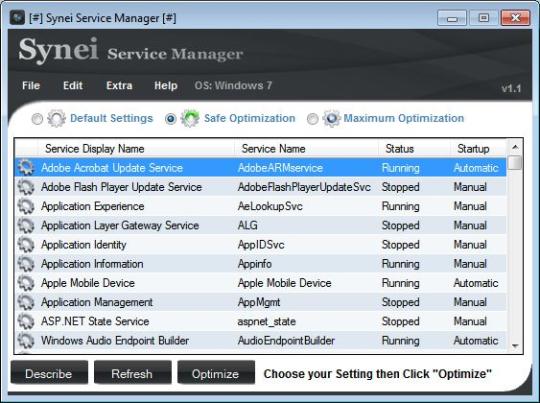Open the File menu
Viewport: 540px width, 403px height.
31,85
